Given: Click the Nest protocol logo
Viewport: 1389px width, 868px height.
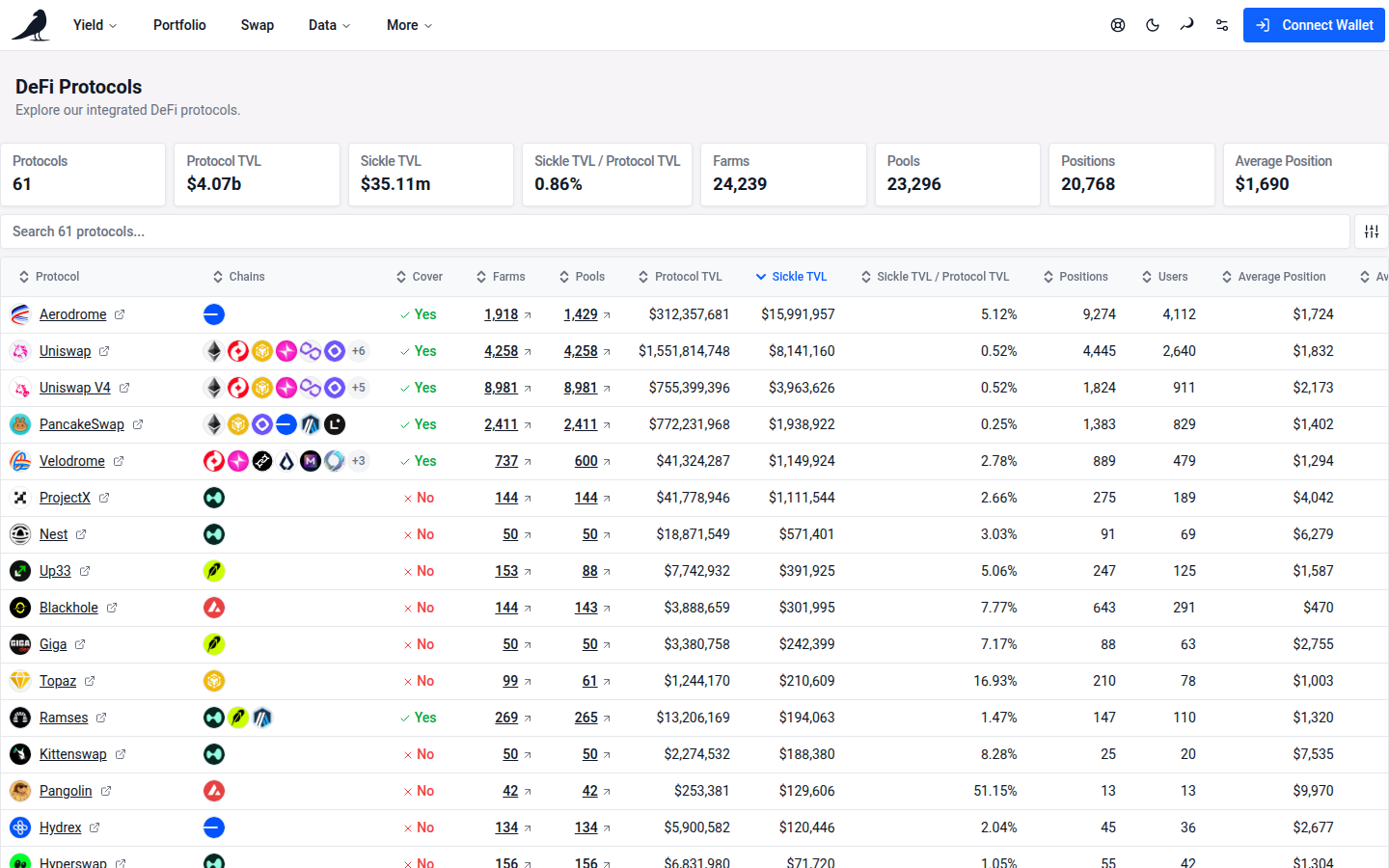Looking at the screenshot, I should [x=20, y=534].
